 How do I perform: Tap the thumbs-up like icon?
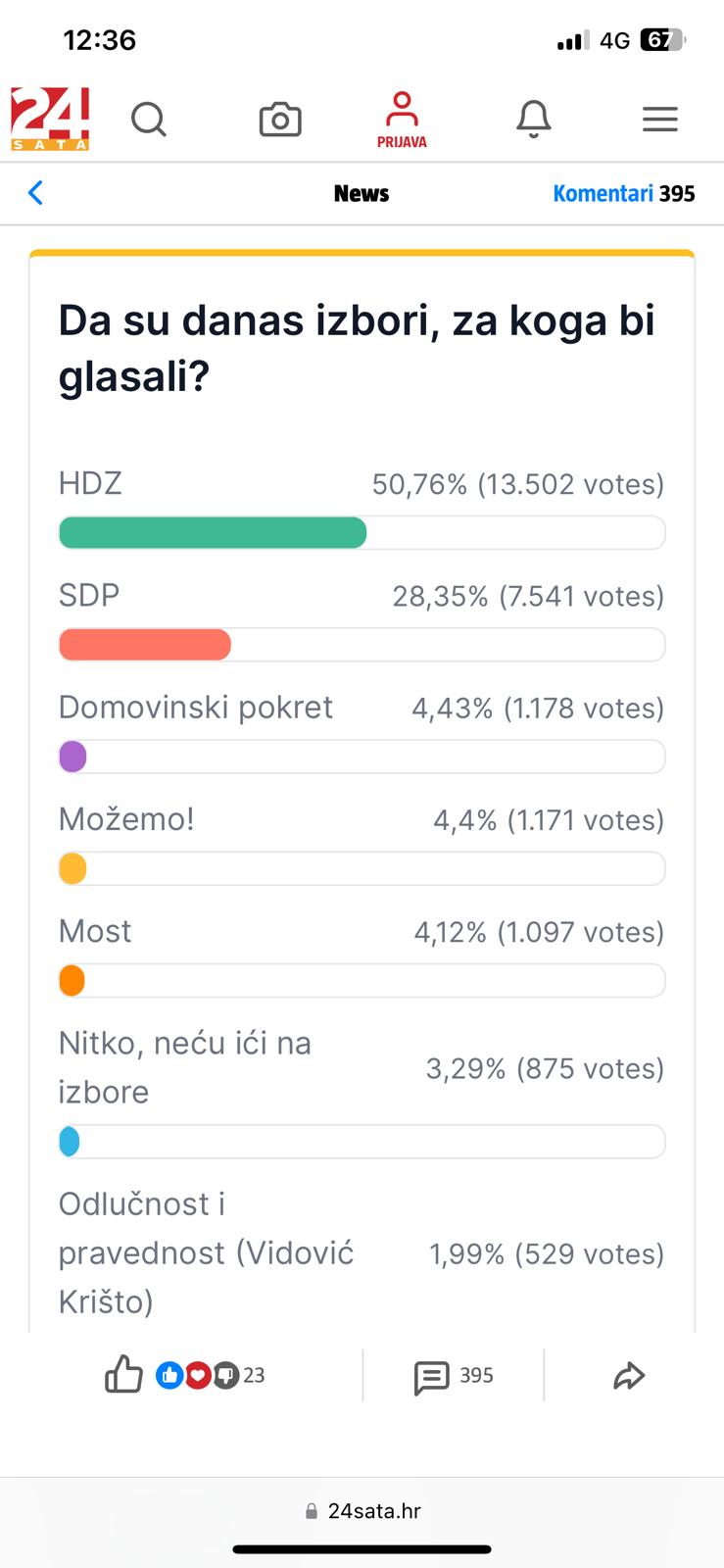click(x=123, y=1375)
